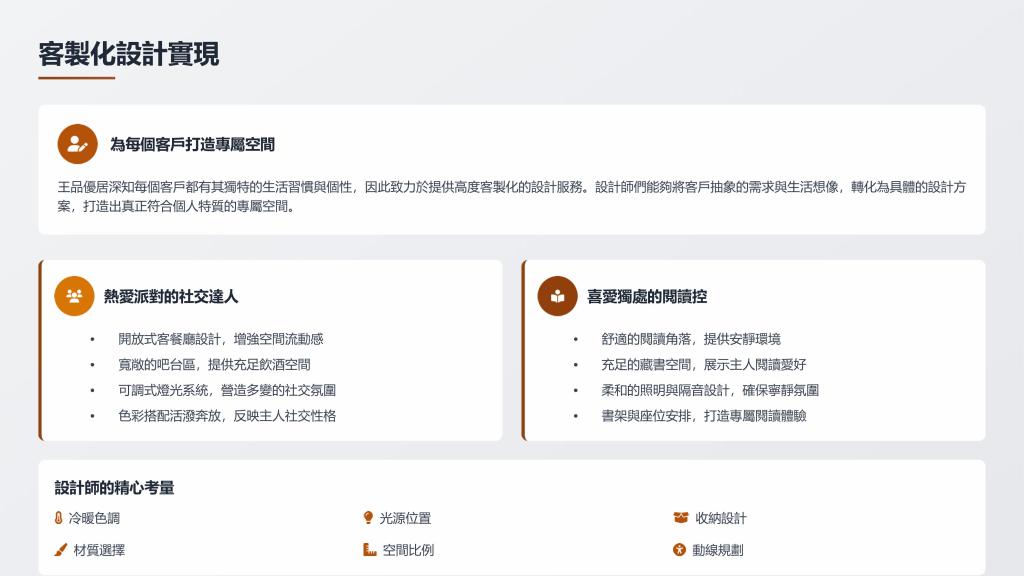Click the thermometer icon next to 冷暖色調
The image size is (1024, 576).
click(x=59, y=518)
